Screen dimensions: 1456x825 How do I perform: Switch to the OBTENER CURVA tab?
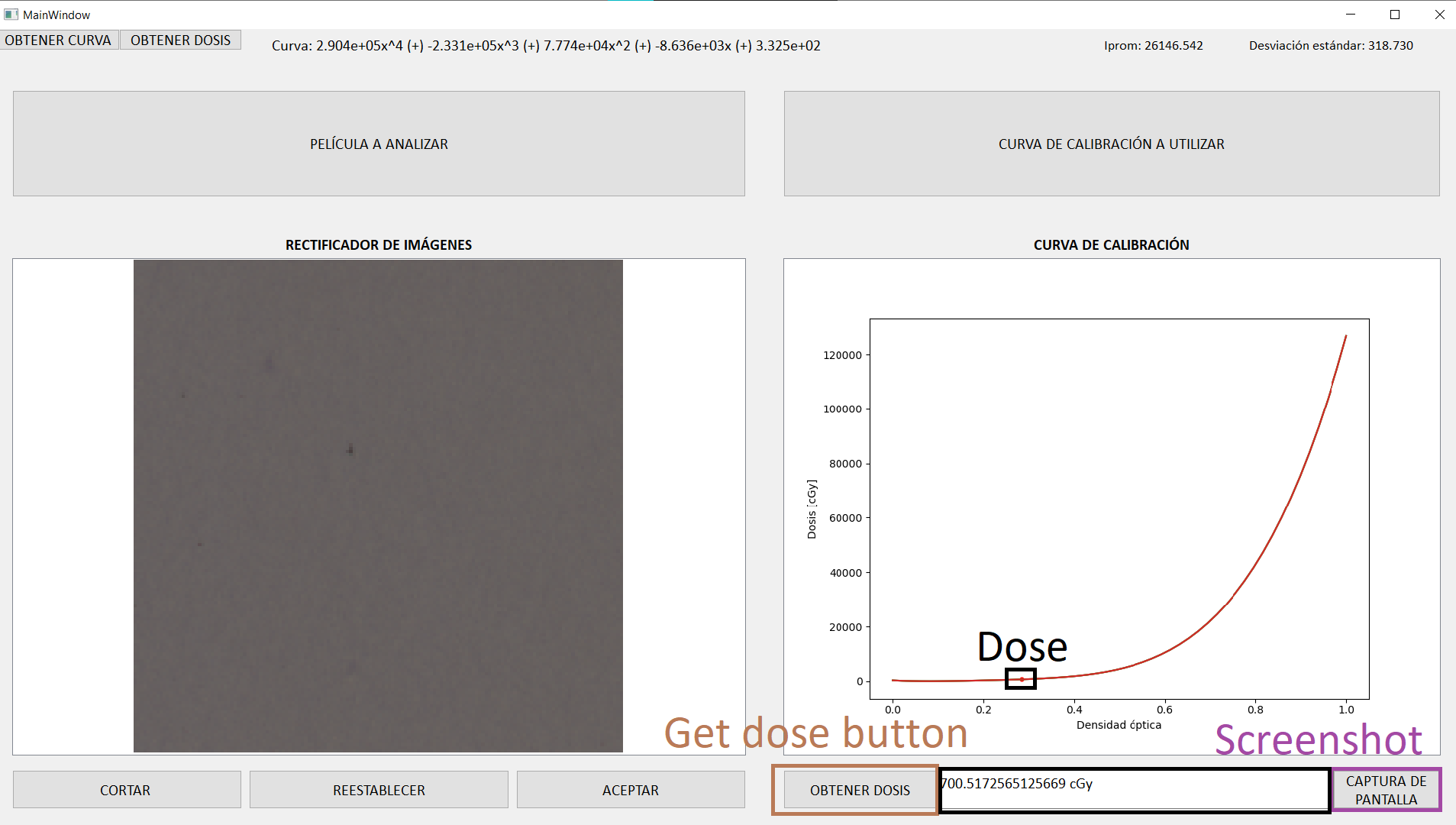[x=59, y=40]
